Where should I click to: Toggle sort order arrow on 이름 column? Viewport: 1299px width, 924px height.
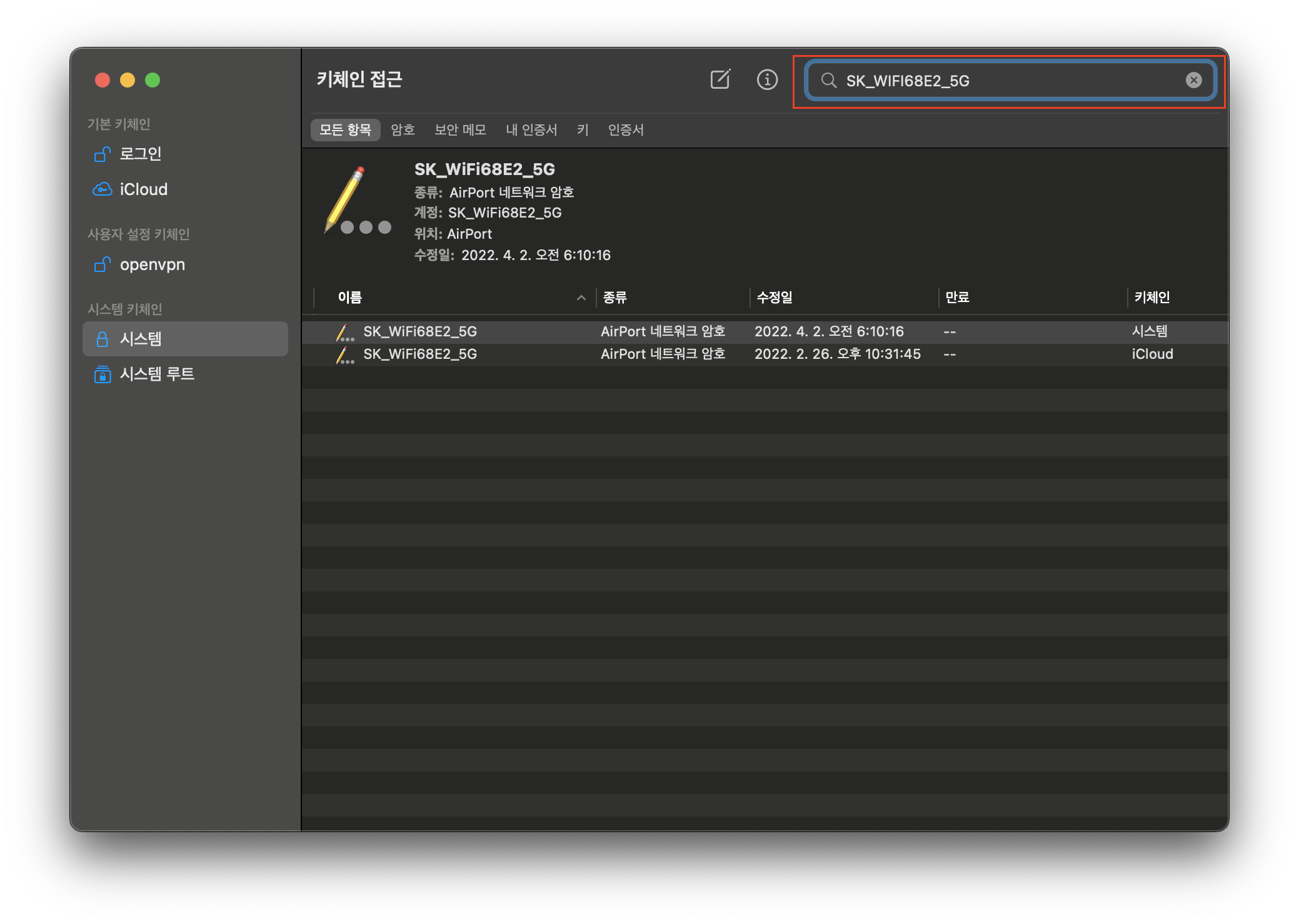pyautogui.click(x=581, y=298)
